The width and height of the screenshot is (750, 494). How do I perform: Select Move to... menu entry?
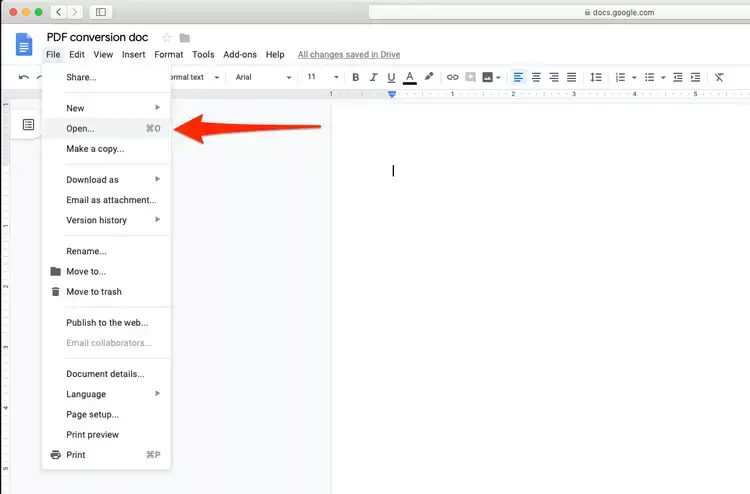tap(106, 271)
